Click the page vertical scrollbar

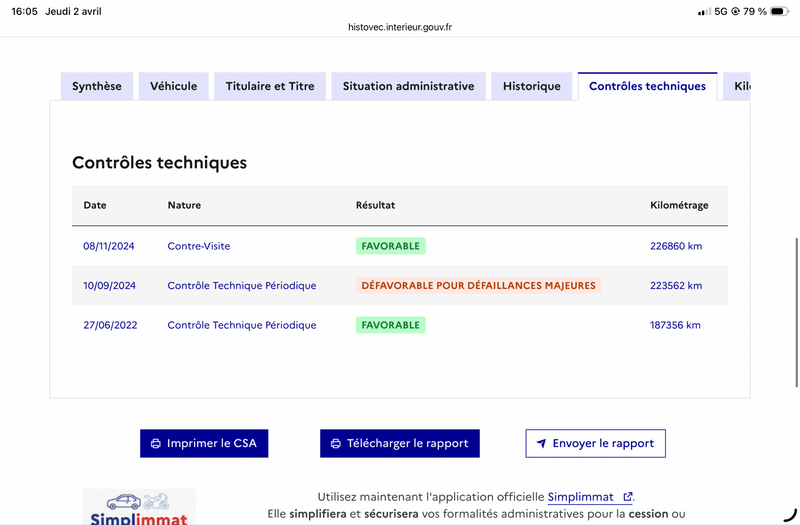[796, 312]
